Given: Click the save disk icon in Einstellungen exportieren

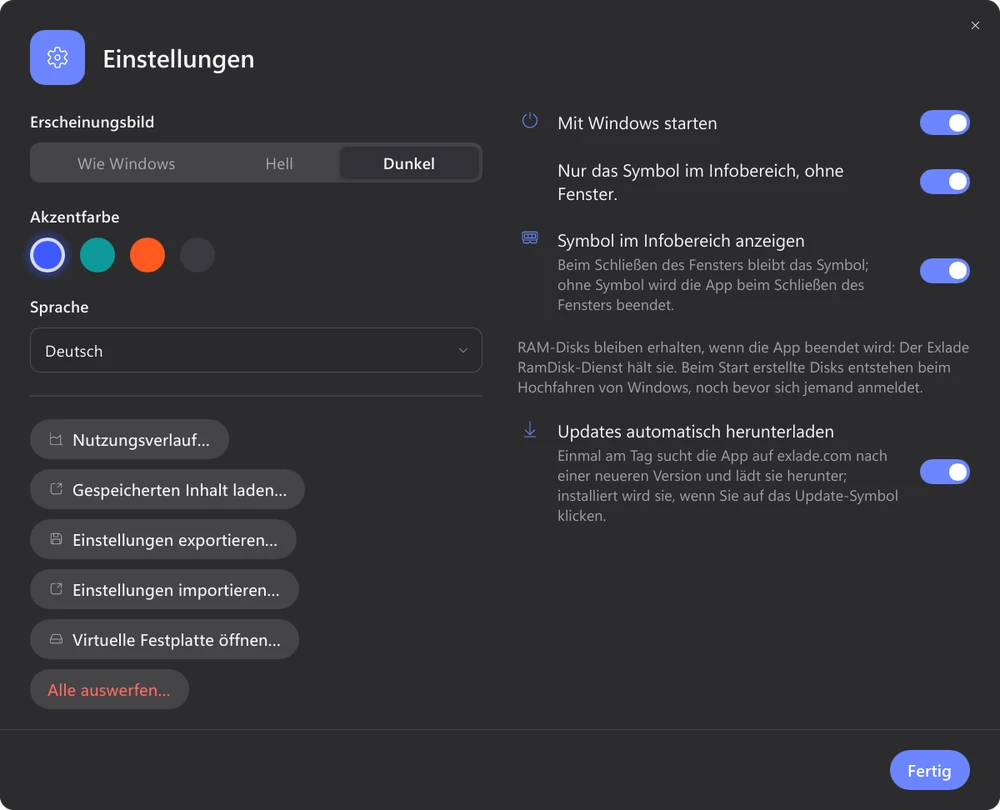Looking at the screenshot, I should [x=56, y=539].
